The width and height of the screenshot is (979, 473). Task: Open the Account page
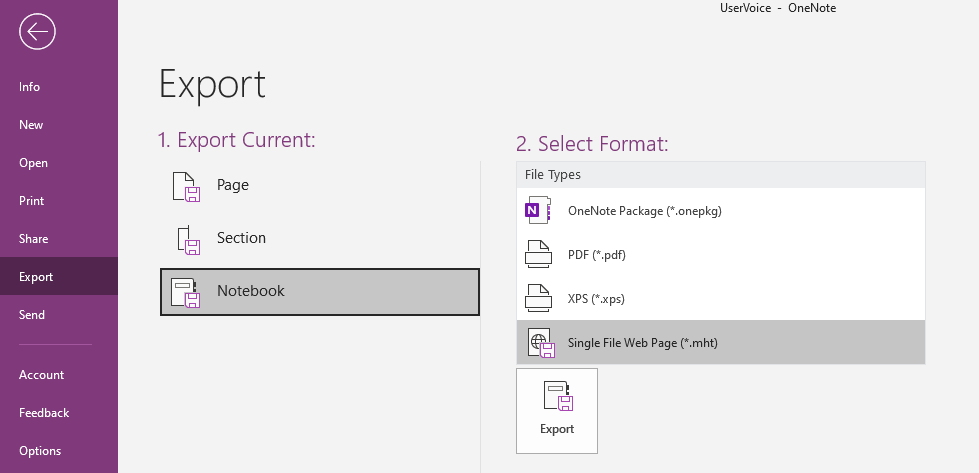coord(59,375)
